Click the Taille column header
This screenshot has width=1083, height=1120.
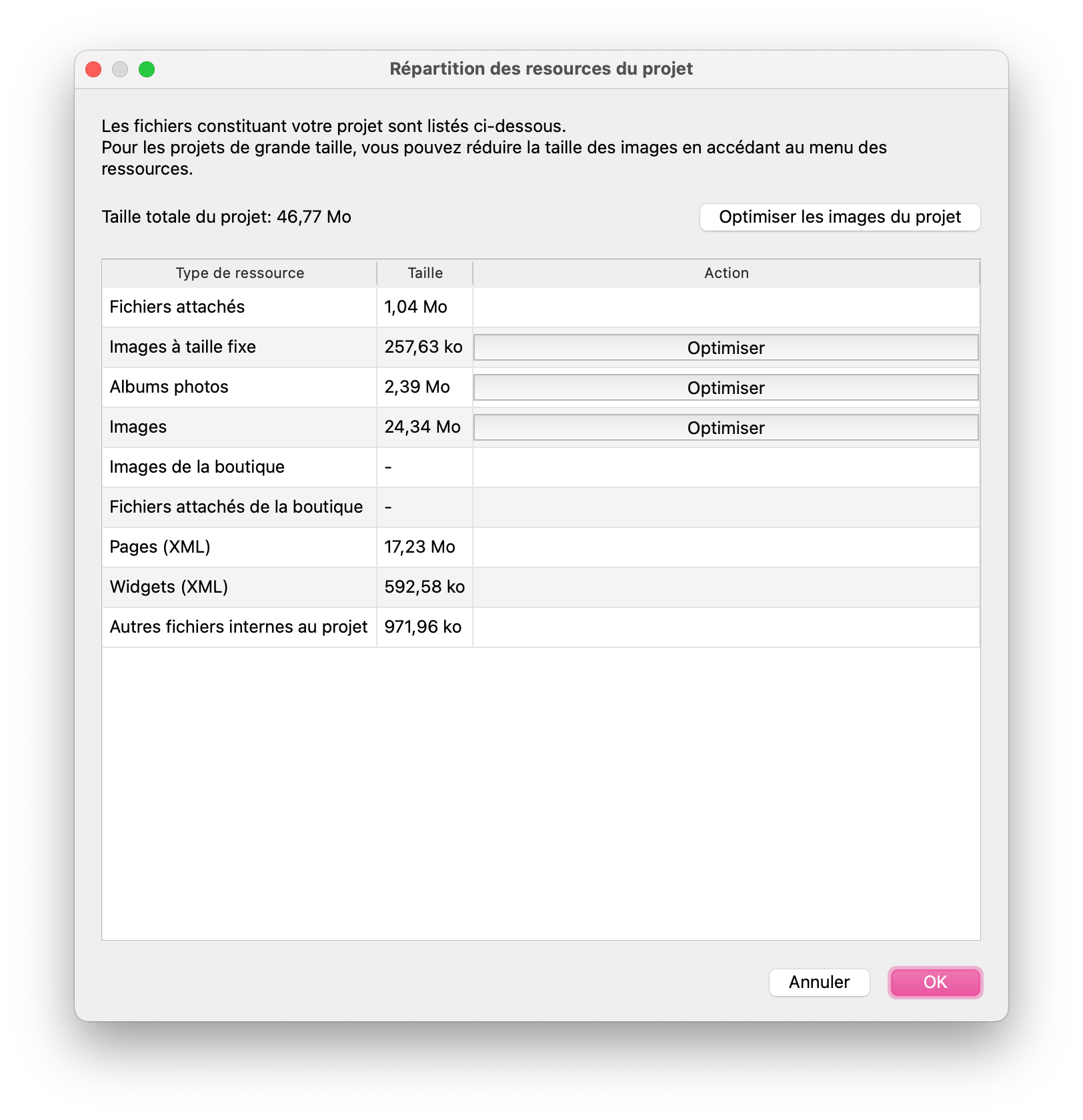click(x=425, y=273)
